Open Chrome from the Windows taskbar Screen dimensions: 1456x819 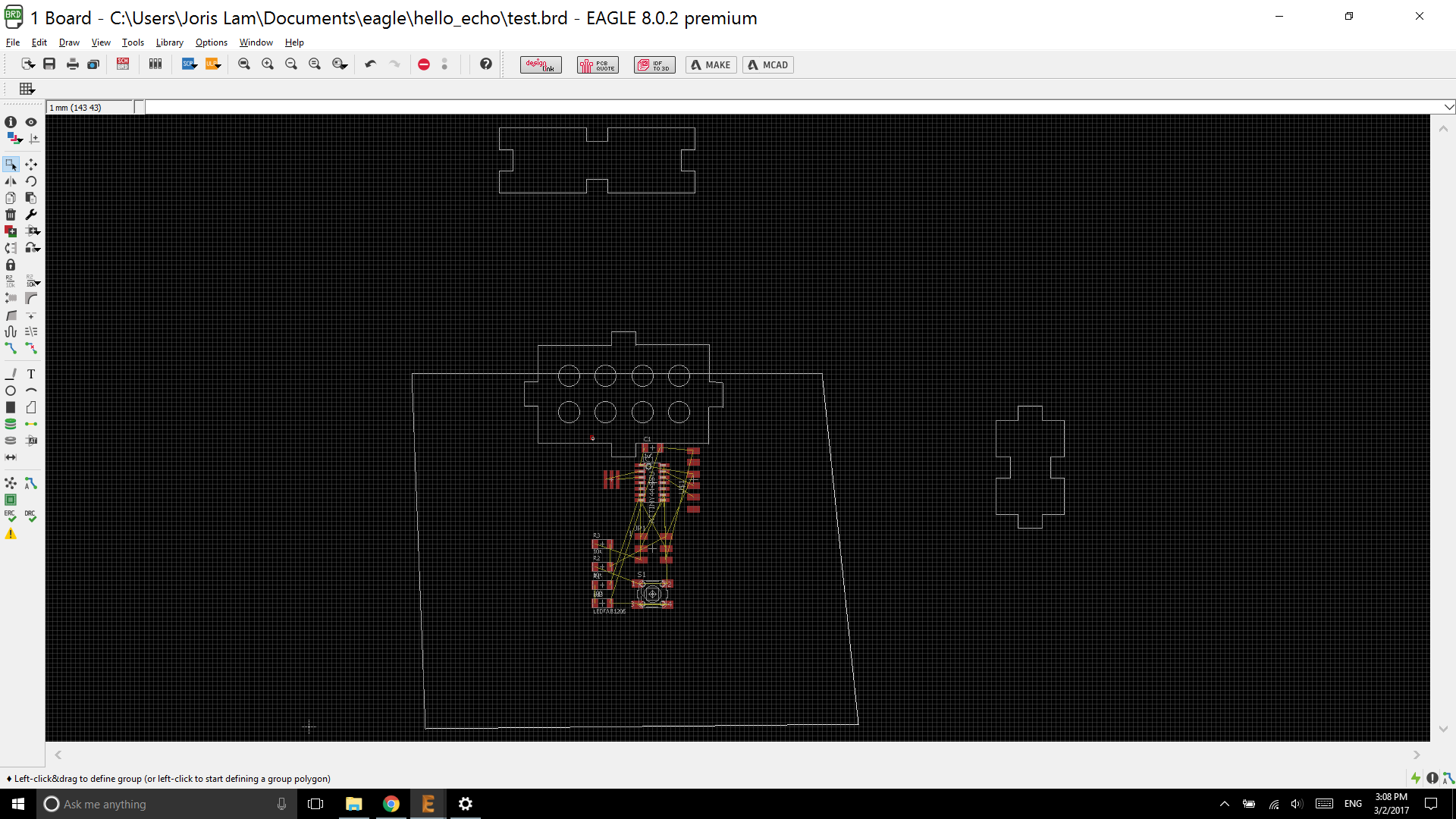click(391, 804)
